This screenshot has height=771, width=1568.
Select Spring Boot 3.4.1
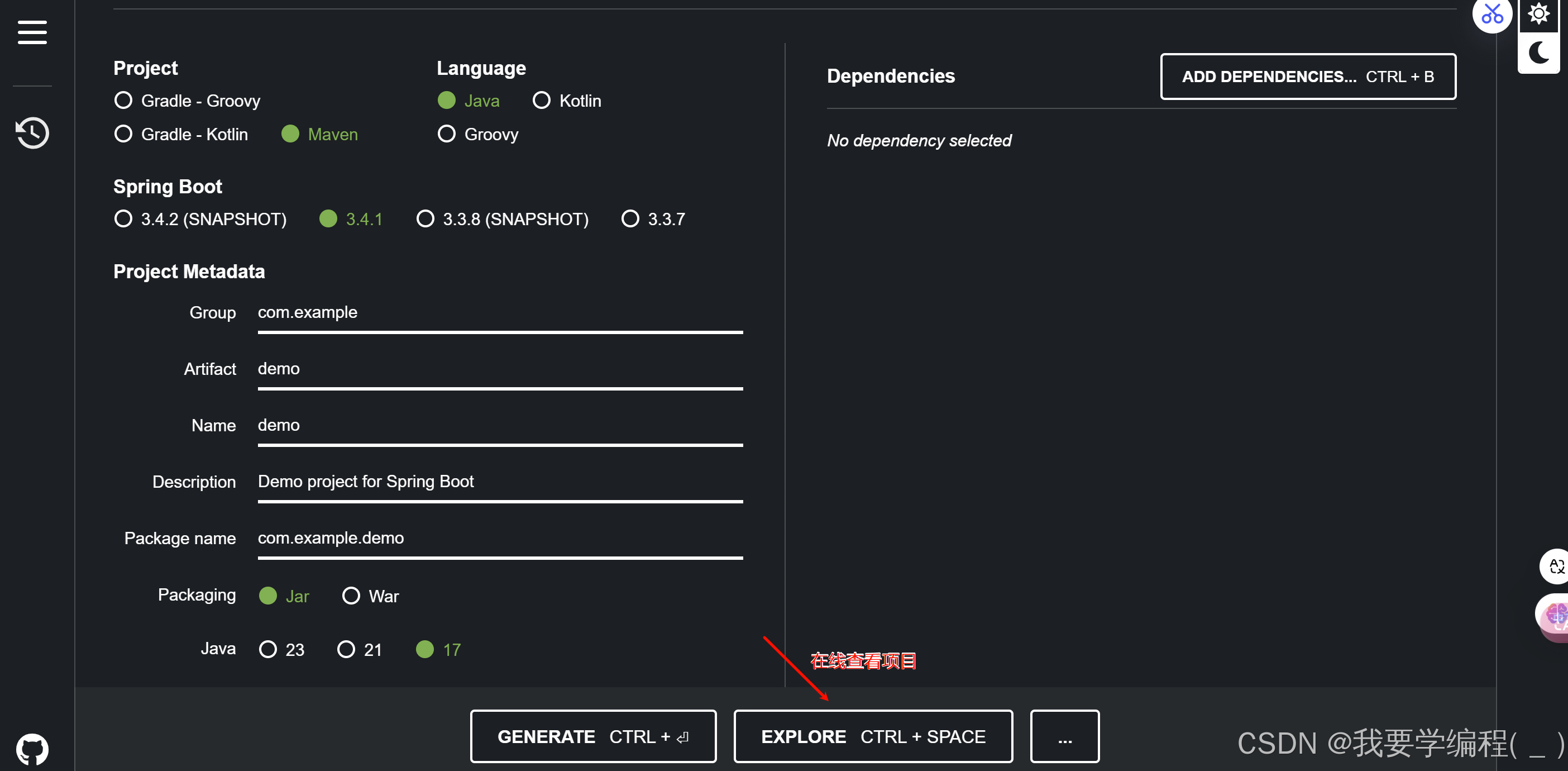pos(351,218)
